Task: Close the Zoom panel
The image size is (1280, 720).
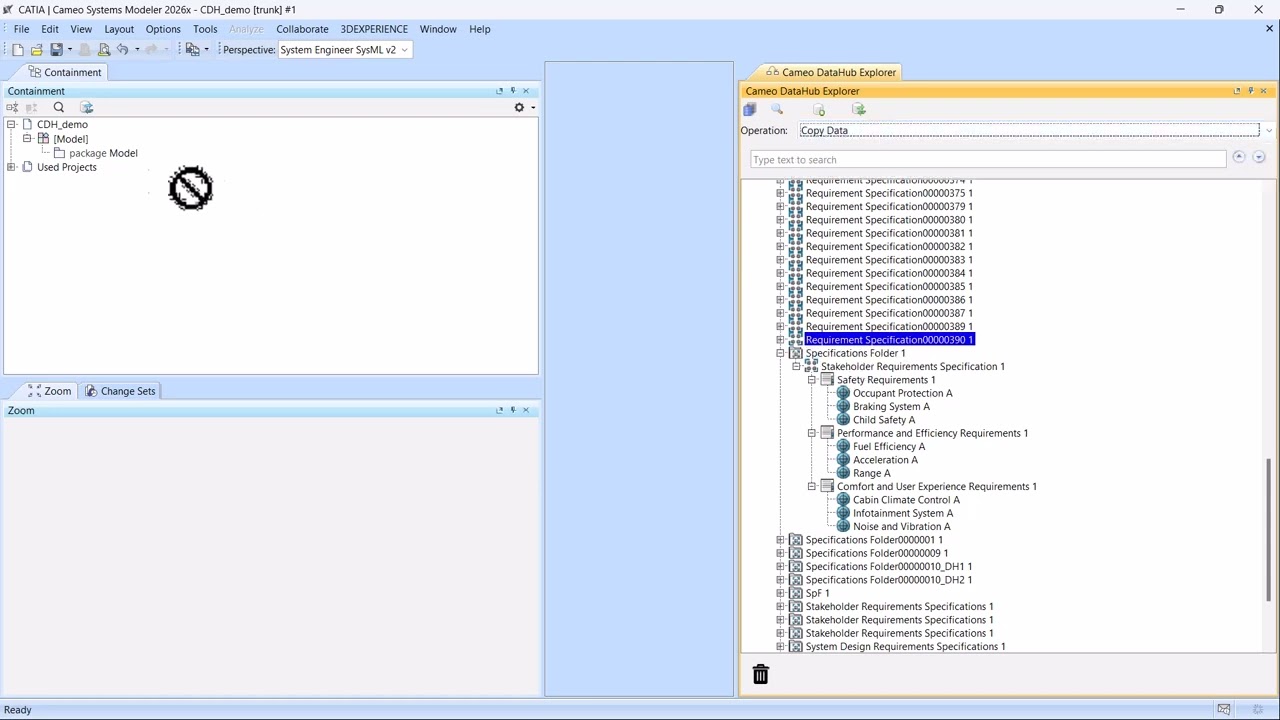Action: [x=526, y=410]
